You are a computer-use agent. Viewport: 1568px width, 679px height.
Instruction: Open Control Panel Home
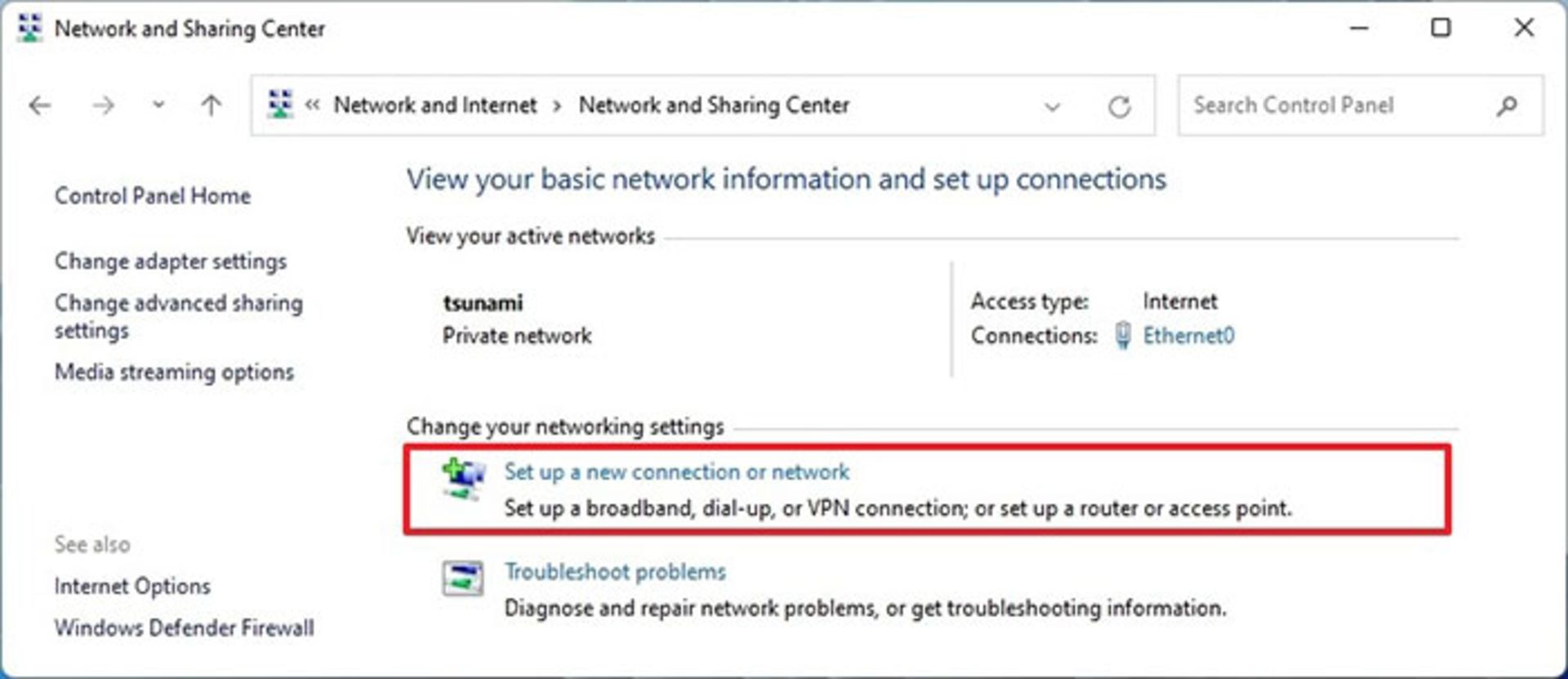click(153, 196)
